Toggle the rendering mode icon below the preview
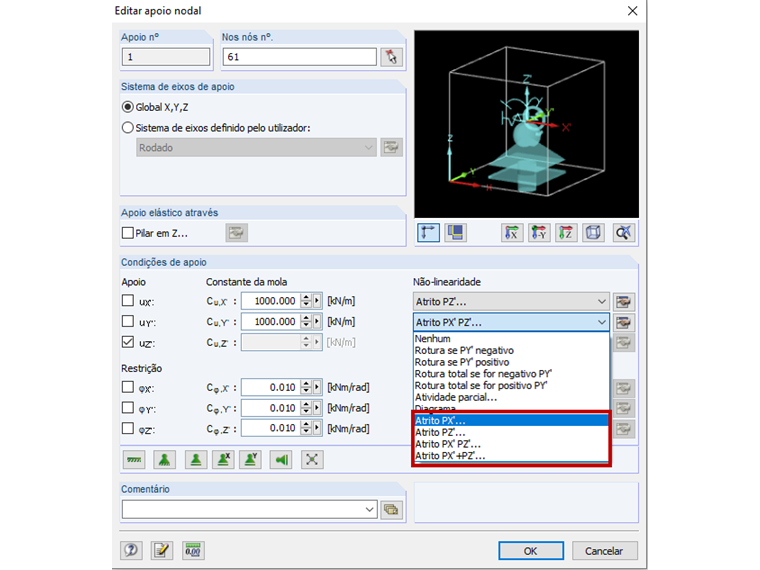760x570 pixels. tap(455, 233)
